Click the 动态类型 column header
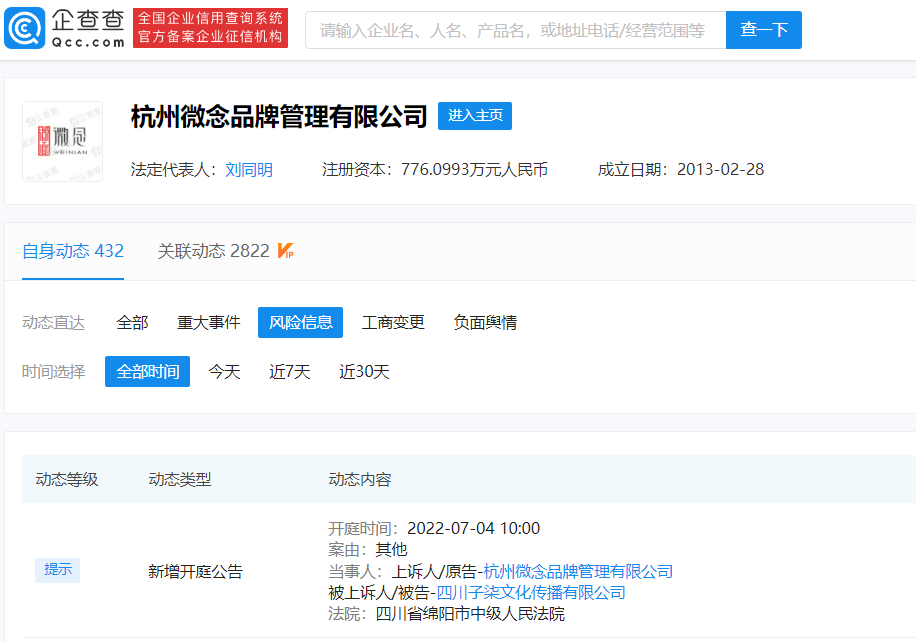The width and height of the screenshot is (916, 642). pyautogui.click(x=180, y=480)
